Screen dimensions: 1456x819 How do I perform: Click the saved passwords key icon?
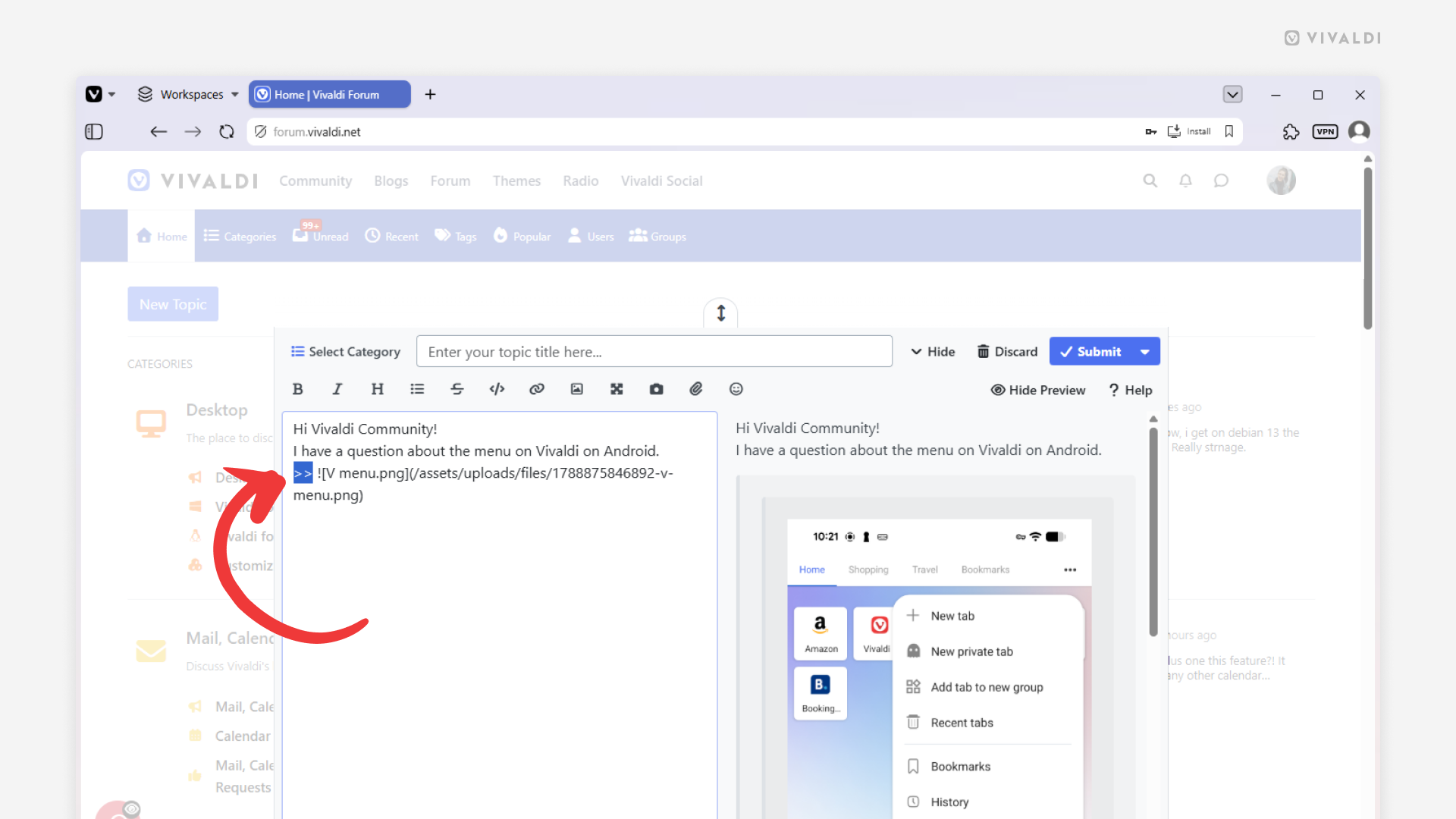(1151, 131)
